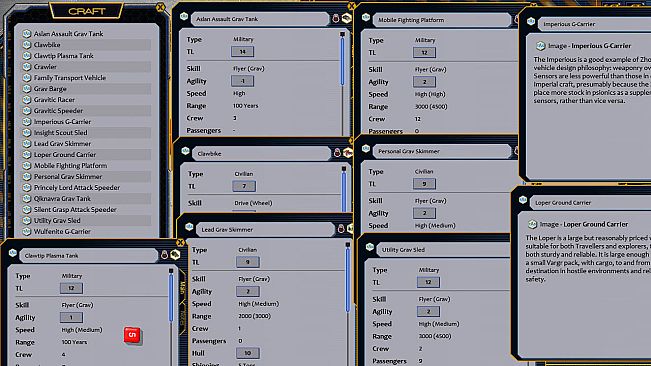
Task: Click the Lead Grav Skimmer name field
Action: pyautogui.click(x=265, y=229)
